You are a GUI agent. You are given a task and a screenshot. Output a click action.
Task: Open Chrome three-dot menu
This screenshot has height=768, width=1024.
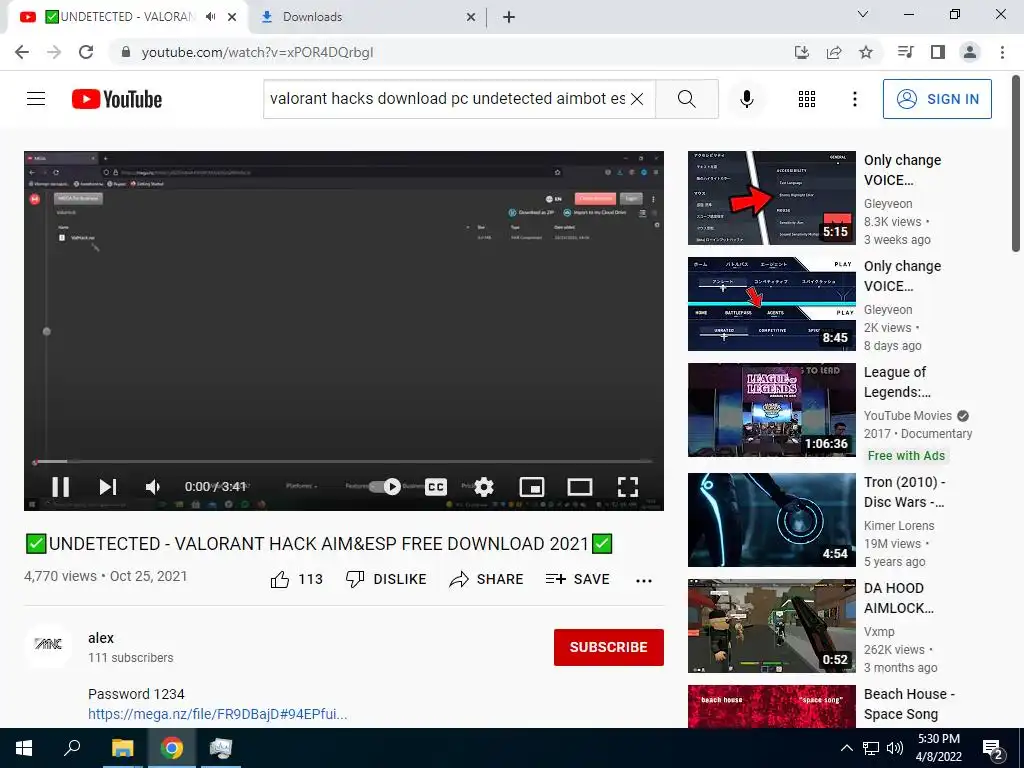[1002, 52]
